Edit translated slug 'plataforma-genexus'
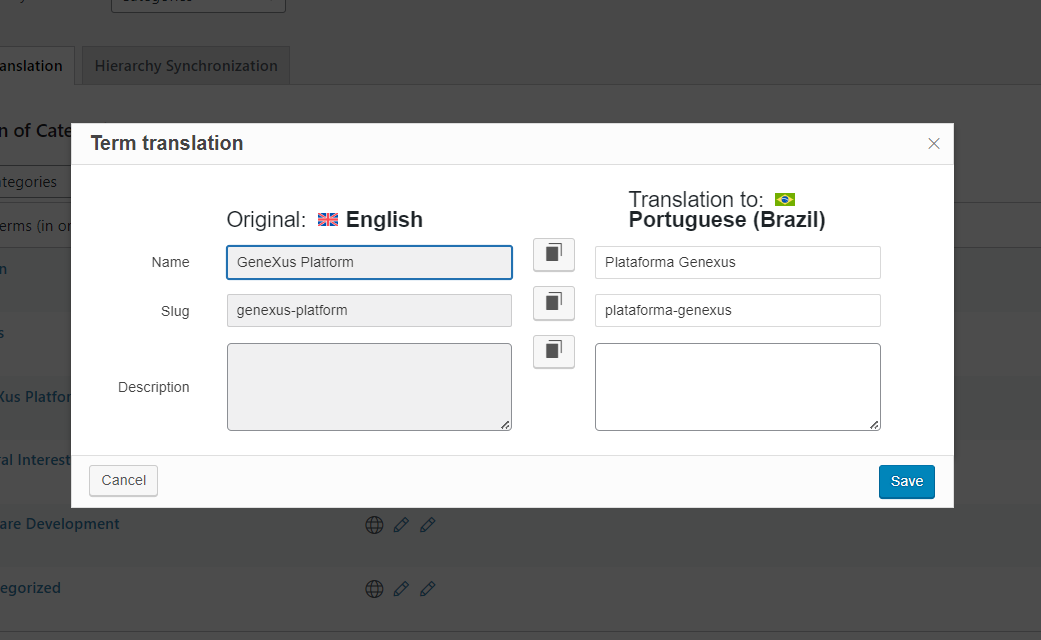 coord(738,311)
